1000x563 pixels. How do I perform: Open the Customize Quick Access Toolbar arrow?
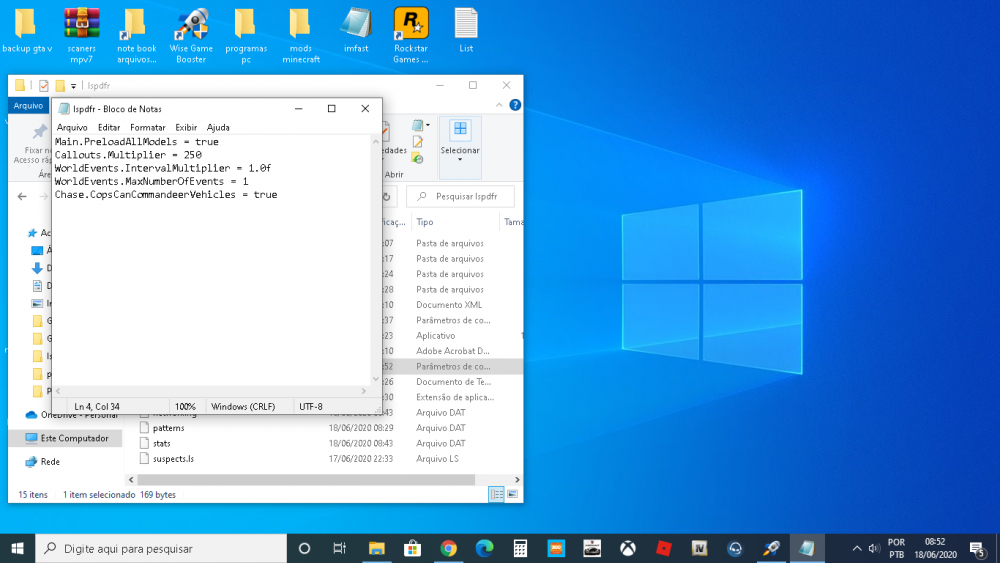[x=74, y=86]
